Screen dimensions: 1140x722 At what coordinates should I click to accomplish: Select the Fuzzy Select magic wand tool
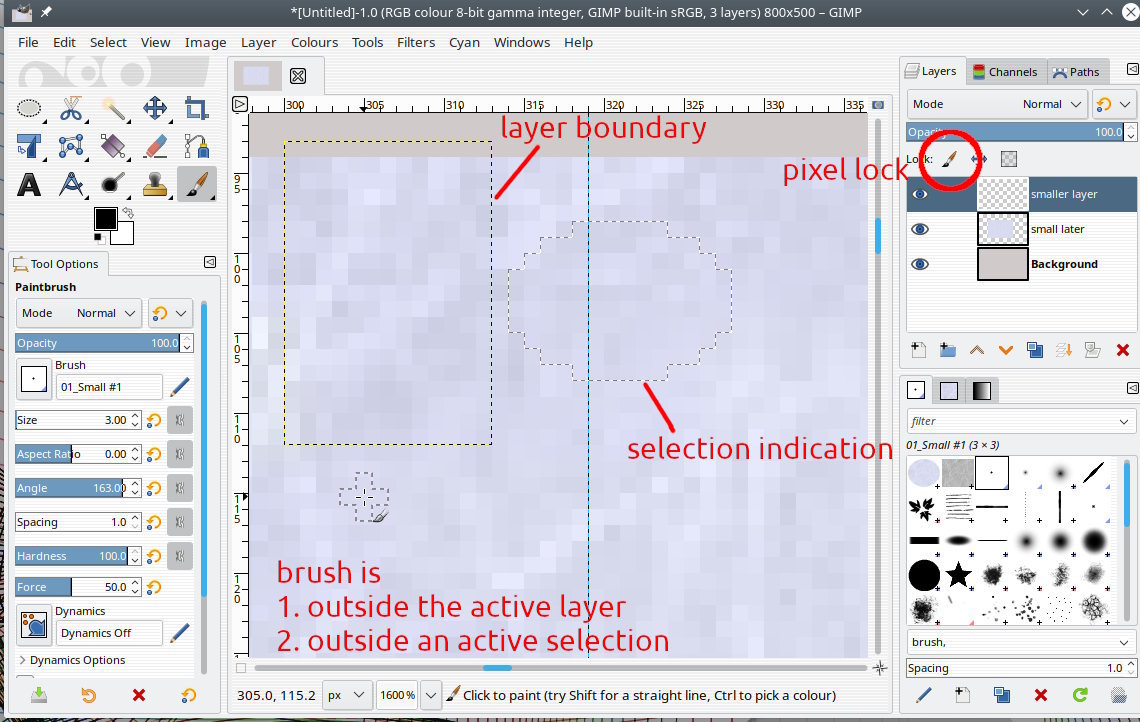(113, 109)
